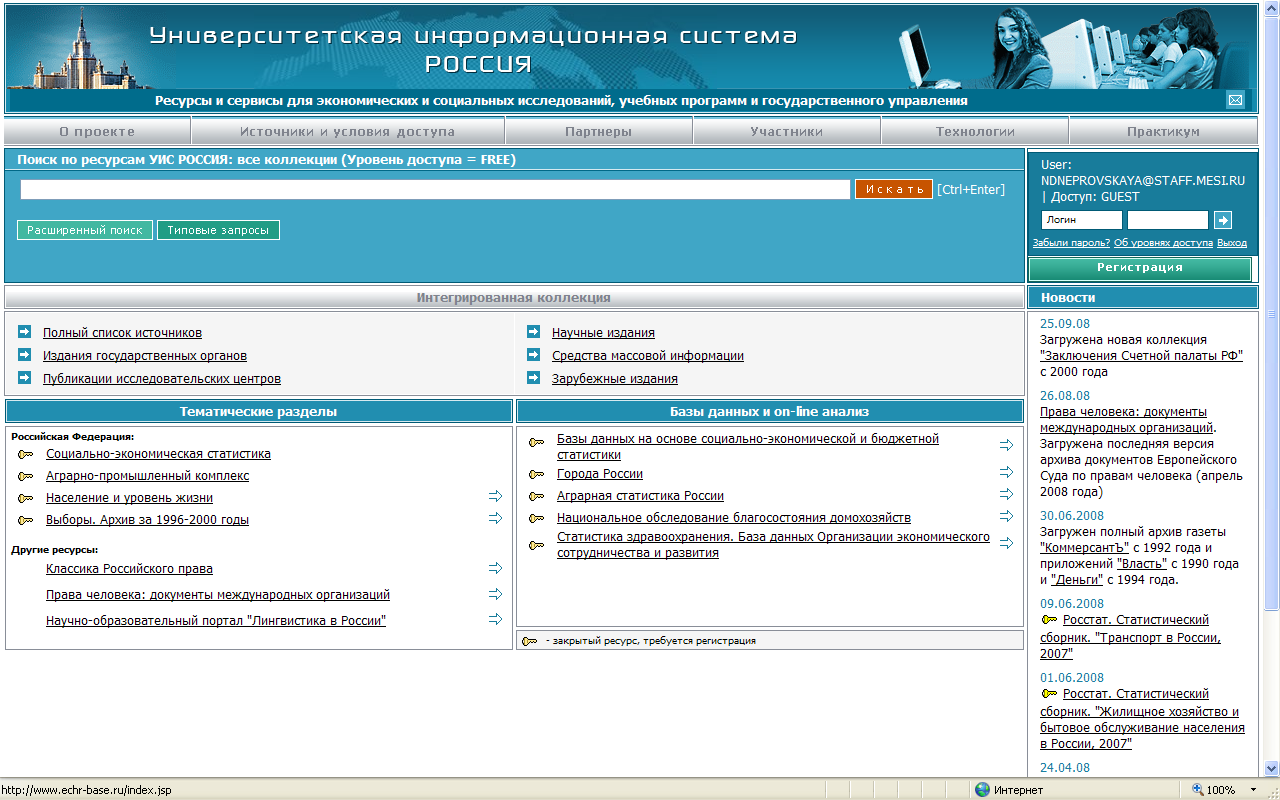Click key icon beside Транспорт в России news

click(x=1049, y=620)
